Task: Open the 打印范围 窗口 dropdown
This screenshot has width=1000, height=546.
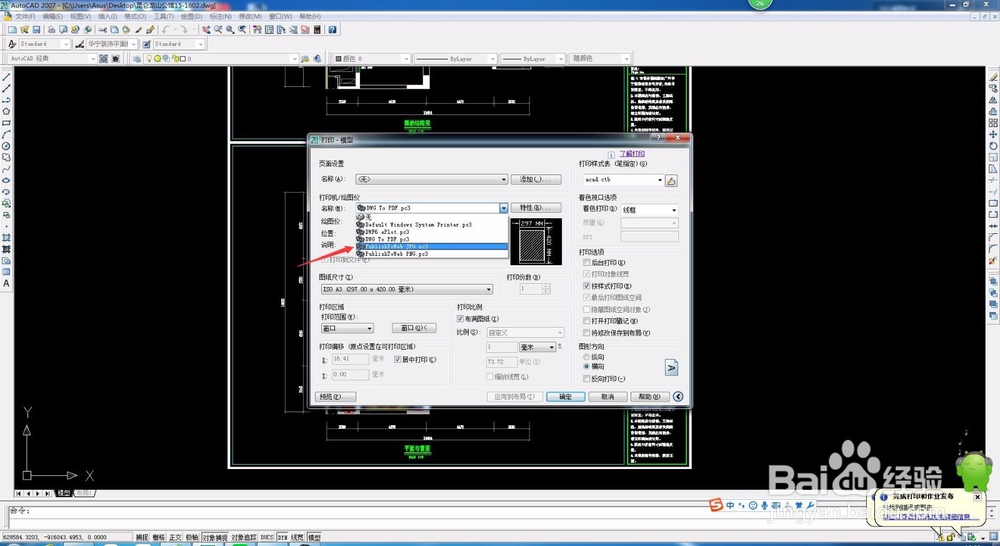Action: pos(348,328)
